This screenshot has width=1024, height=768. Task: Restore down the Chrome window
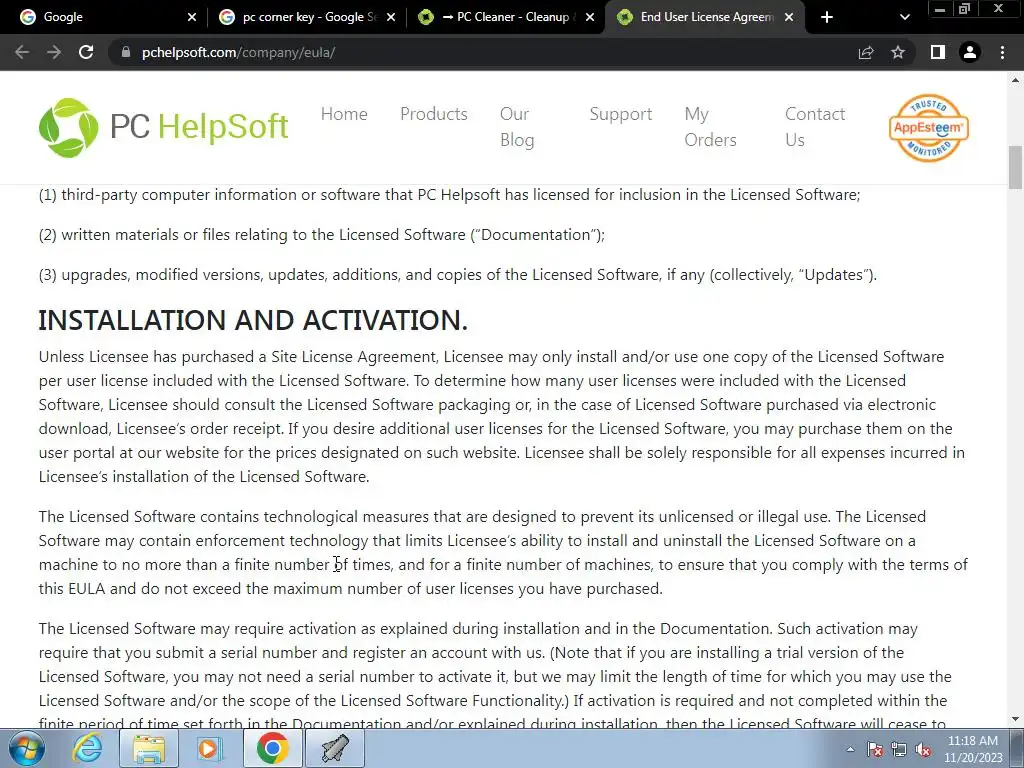[964, 8]
